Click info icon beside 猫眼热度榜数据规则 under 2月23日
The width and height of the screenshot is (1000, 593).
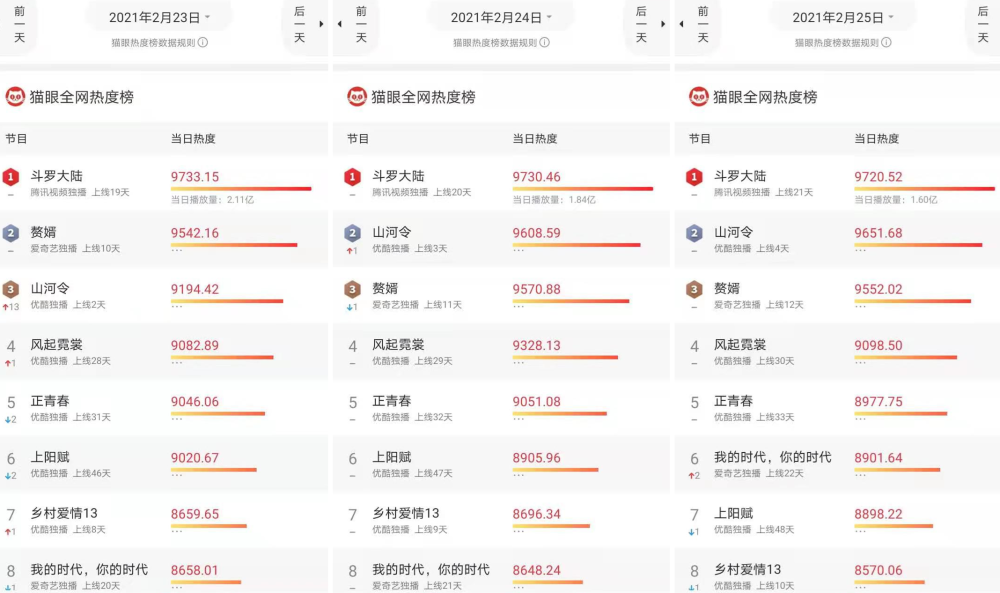coord(203,43)
